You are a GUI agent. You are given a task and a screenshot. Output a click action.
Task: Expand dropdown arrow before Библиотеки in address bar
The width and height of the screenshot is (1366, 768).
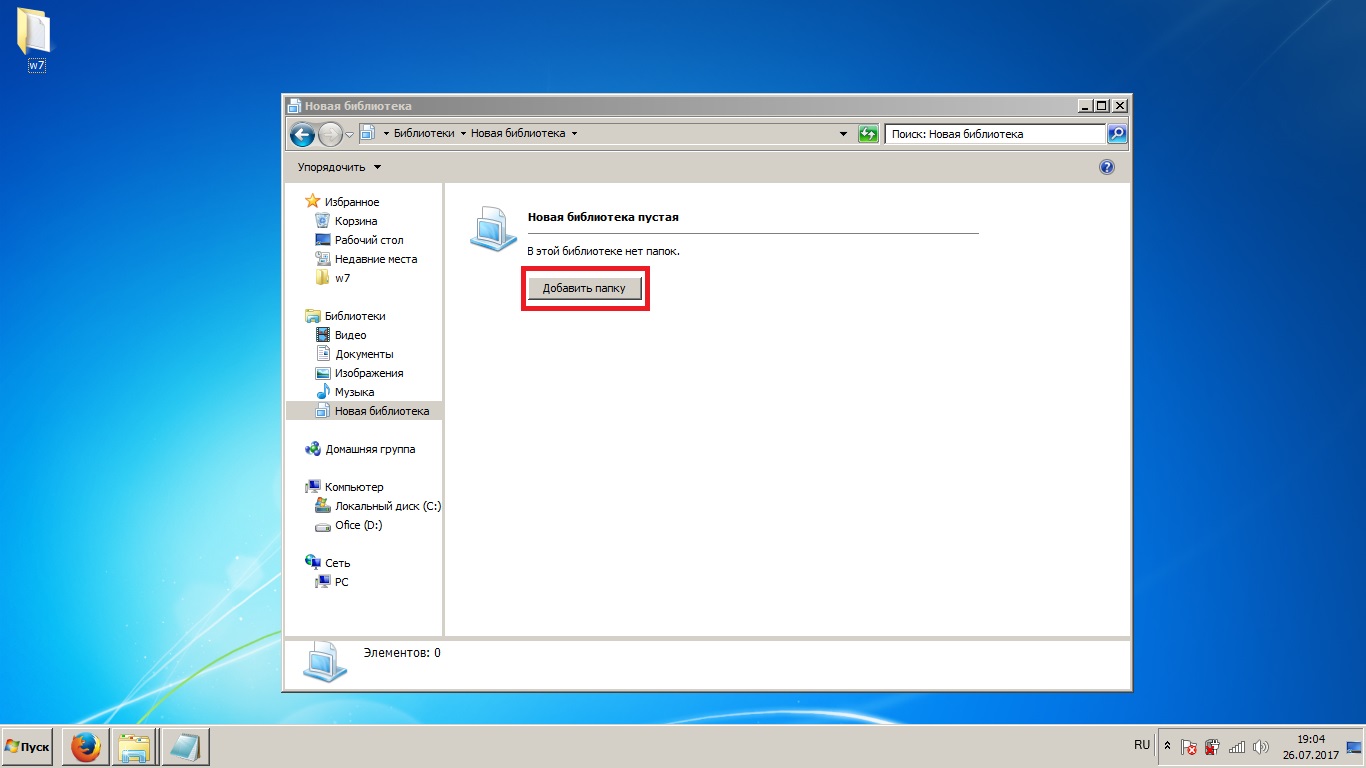point(386,134)
